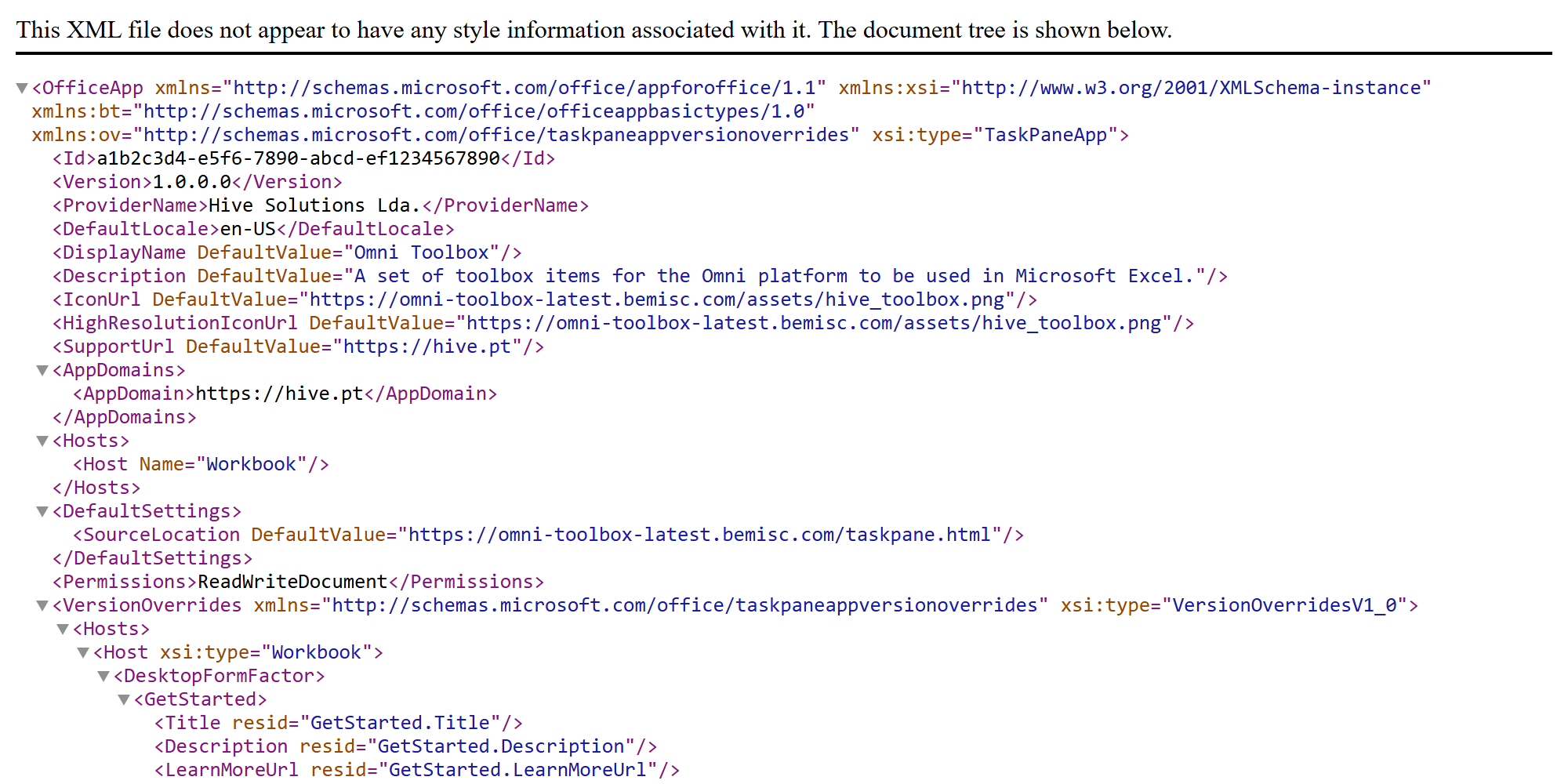Collapse the DesktopFormFactor node

point(103,676)
